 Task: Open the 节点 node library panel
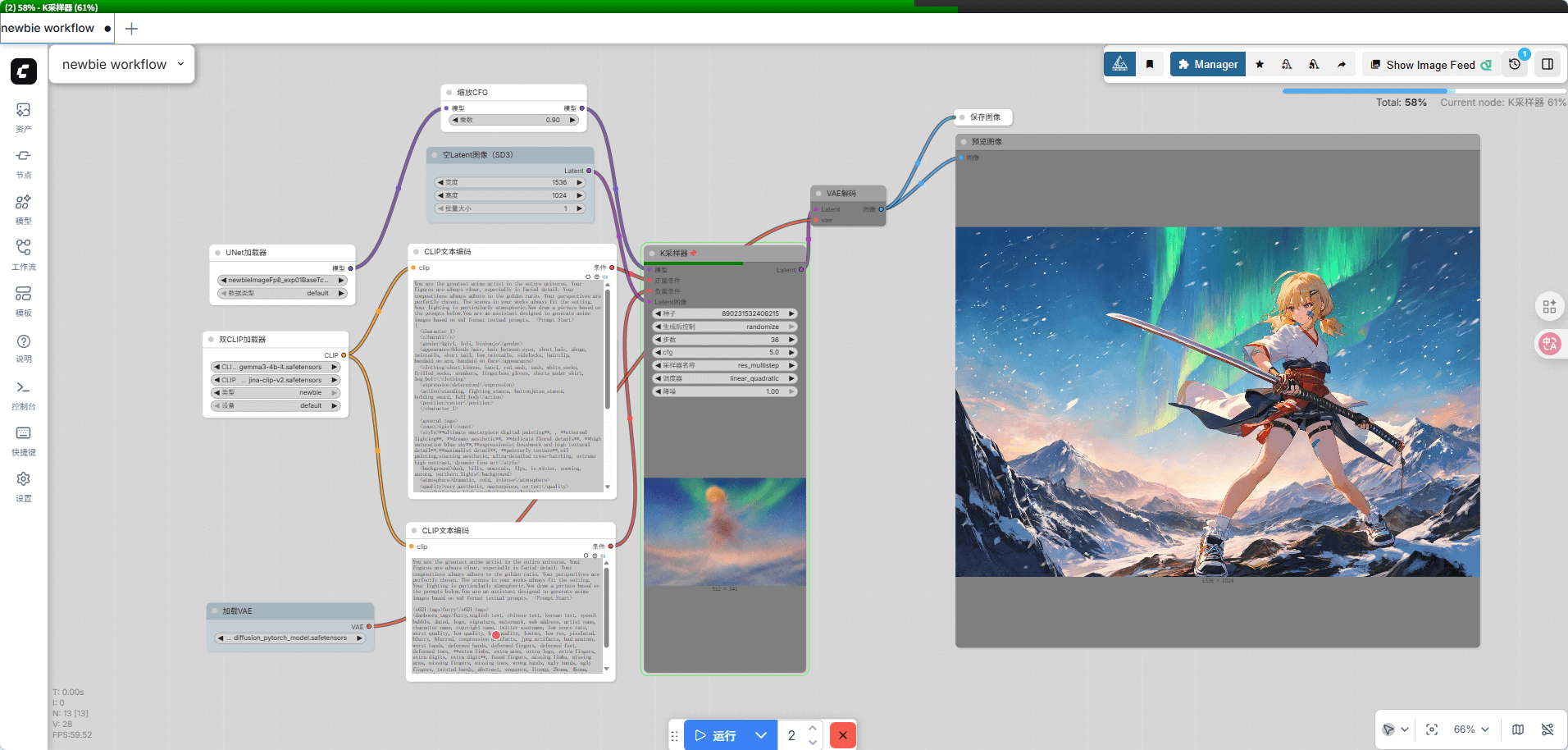(x=23, y=162)
